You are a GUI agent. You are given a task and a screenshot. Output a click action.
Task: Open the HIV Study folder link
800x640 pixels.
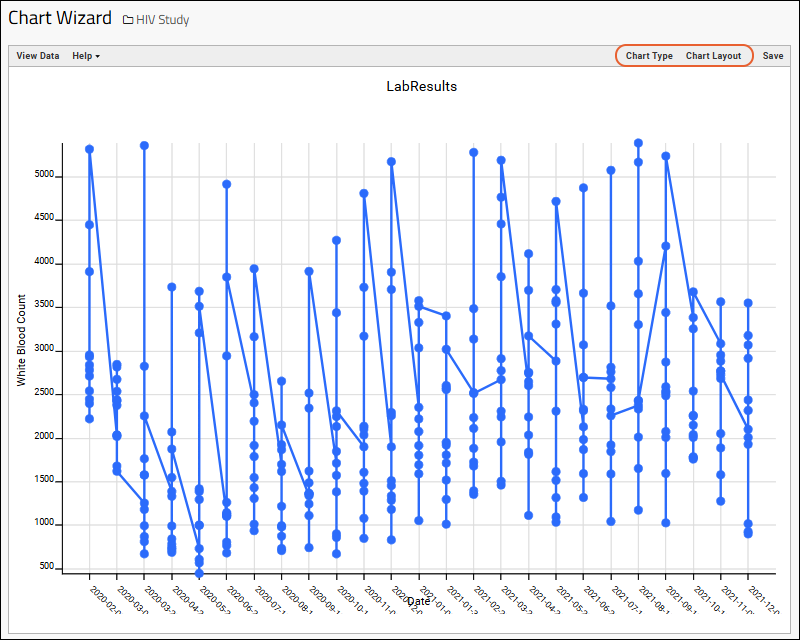[x=162, y=20]
